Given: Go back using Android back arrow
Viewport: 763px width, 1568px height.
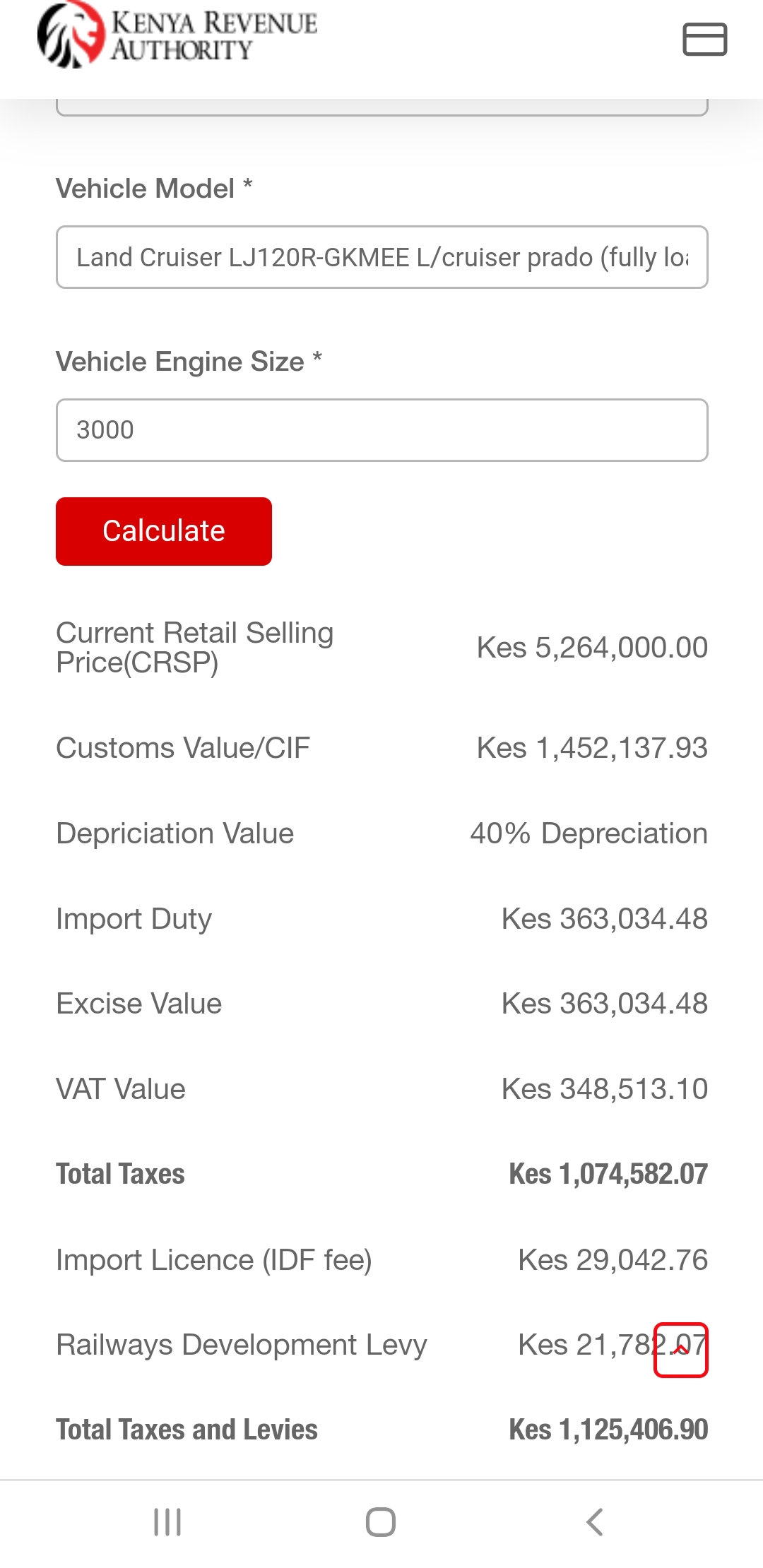Looking at the screenshot, I should point(595,1522).
